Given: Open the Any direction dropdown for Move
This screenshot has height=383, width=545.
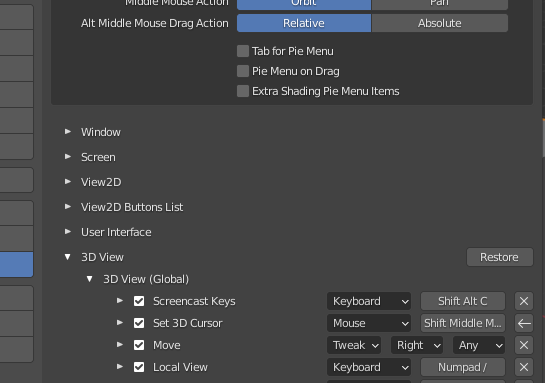Looking at the screenshot, I should [x=479, y=345].
